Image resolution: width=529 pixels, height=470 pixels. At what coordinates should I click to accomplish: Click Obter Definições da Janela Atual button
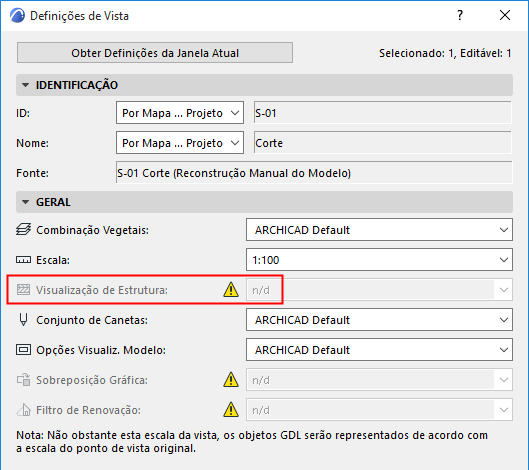pos(155,53)
